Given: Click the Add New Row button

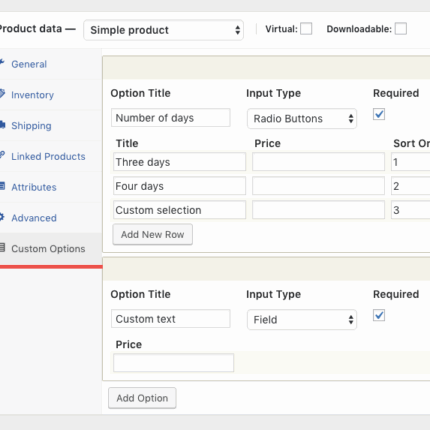Looking at the screenshot, I should [x=153, y=234].
